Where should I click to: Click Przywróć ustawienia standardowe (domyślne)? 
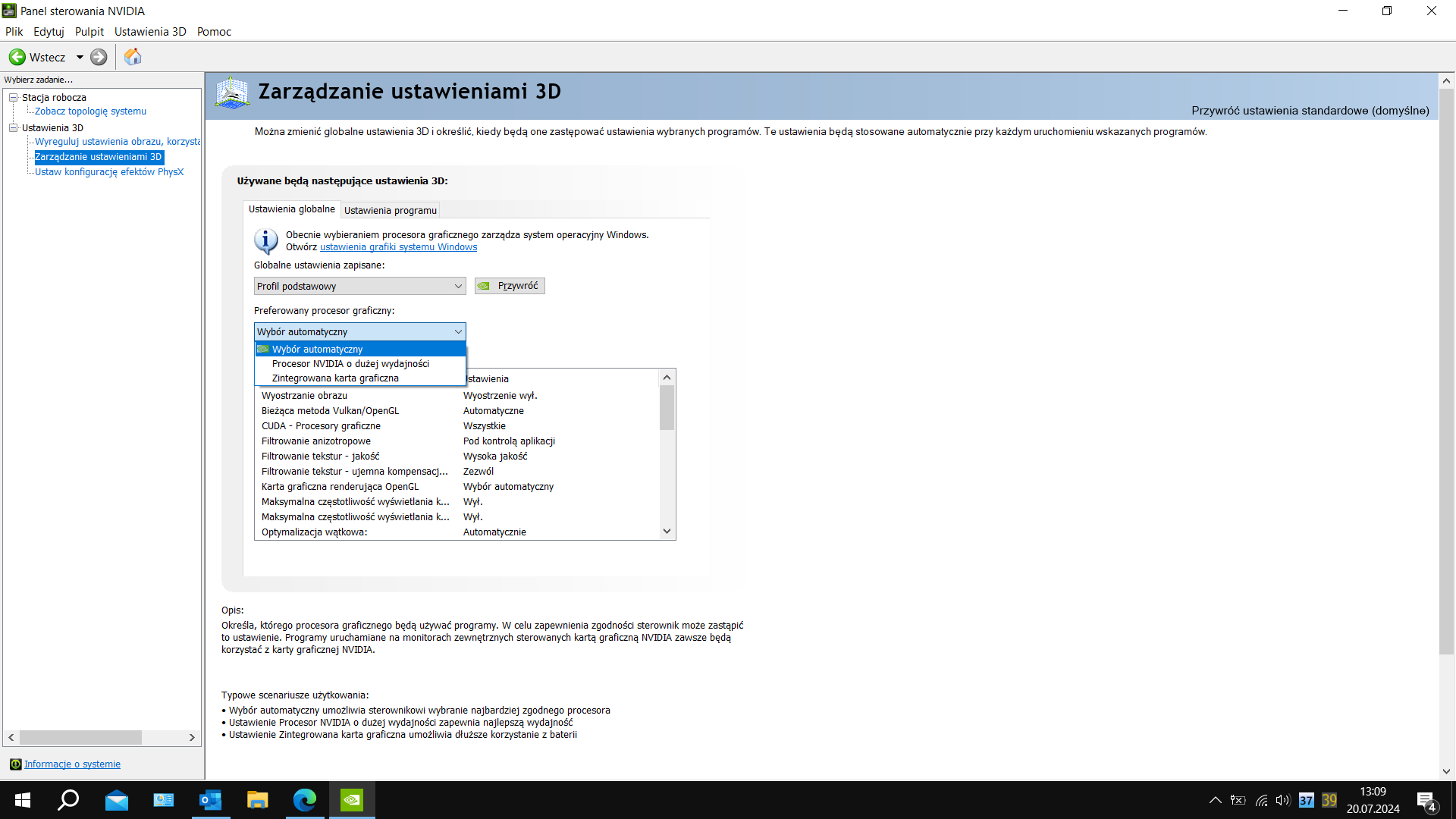pyautogui.click(x=1310, y=111)
